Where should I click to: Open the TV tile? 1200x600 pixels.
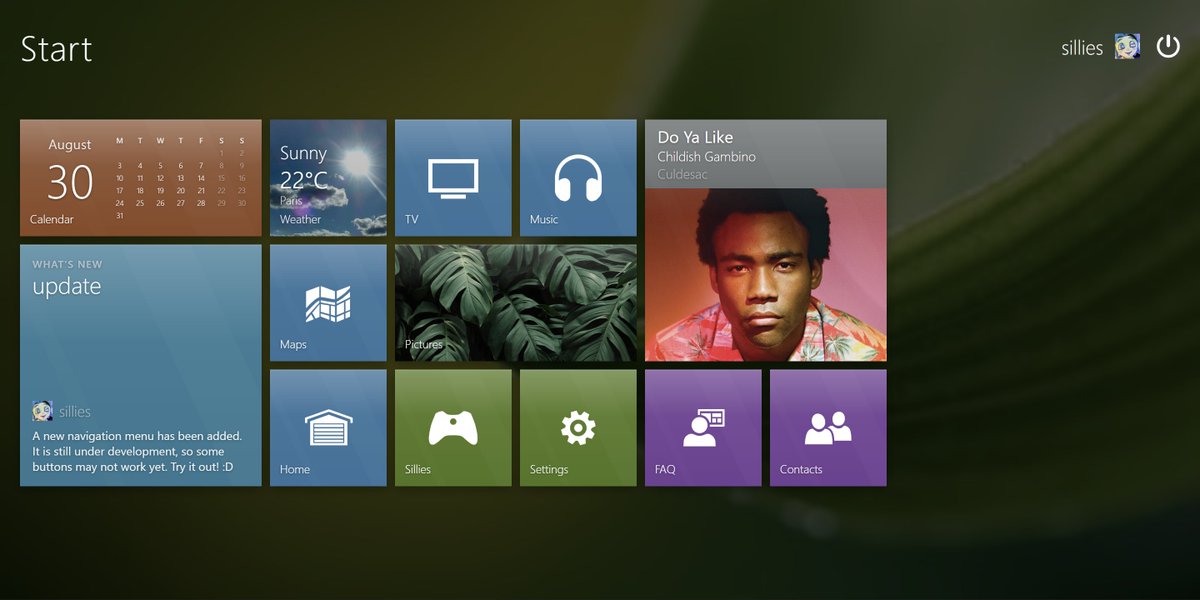[x=453, y=178]
